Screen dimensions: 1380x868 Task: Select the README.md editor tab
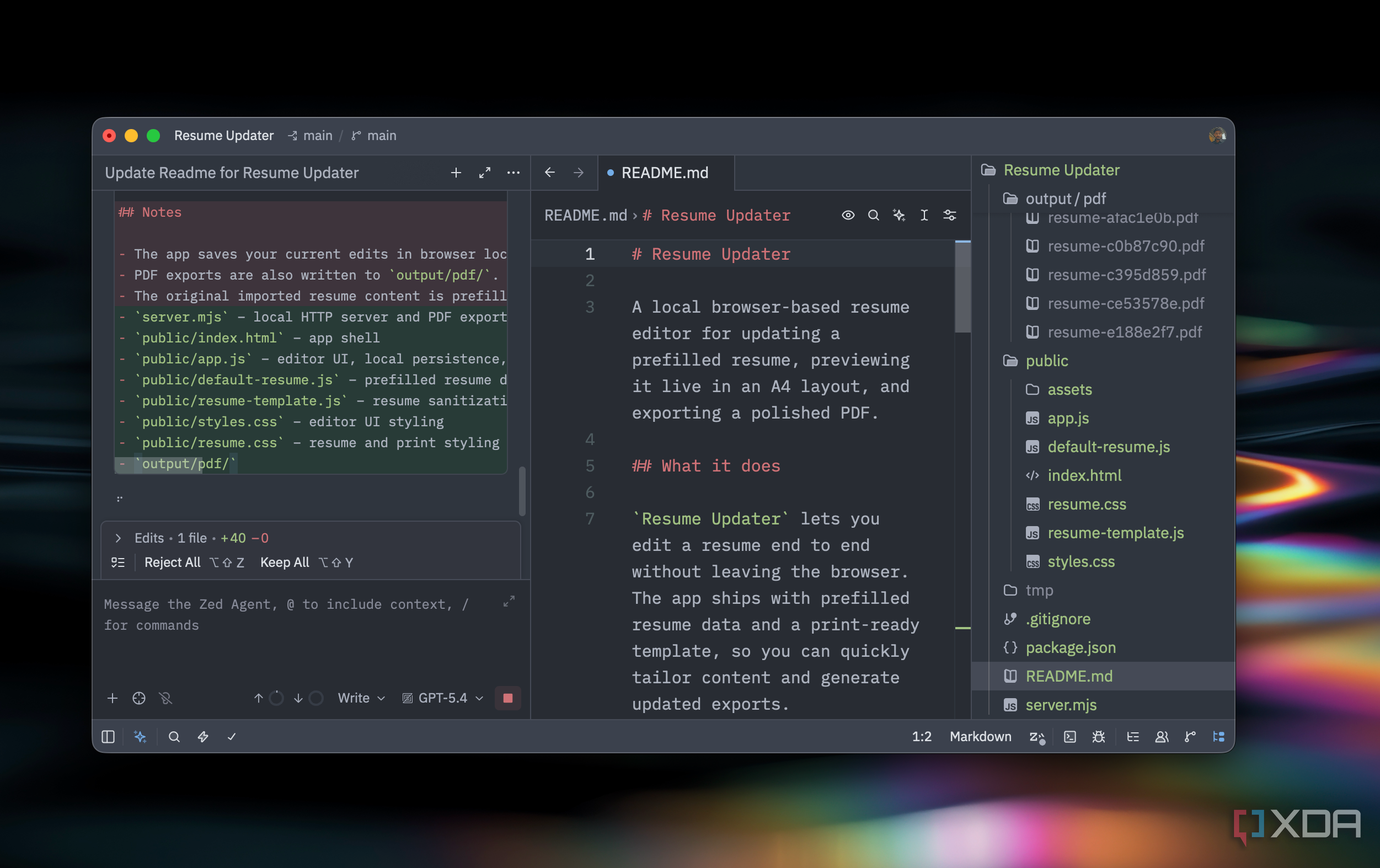tap(665, 173)
